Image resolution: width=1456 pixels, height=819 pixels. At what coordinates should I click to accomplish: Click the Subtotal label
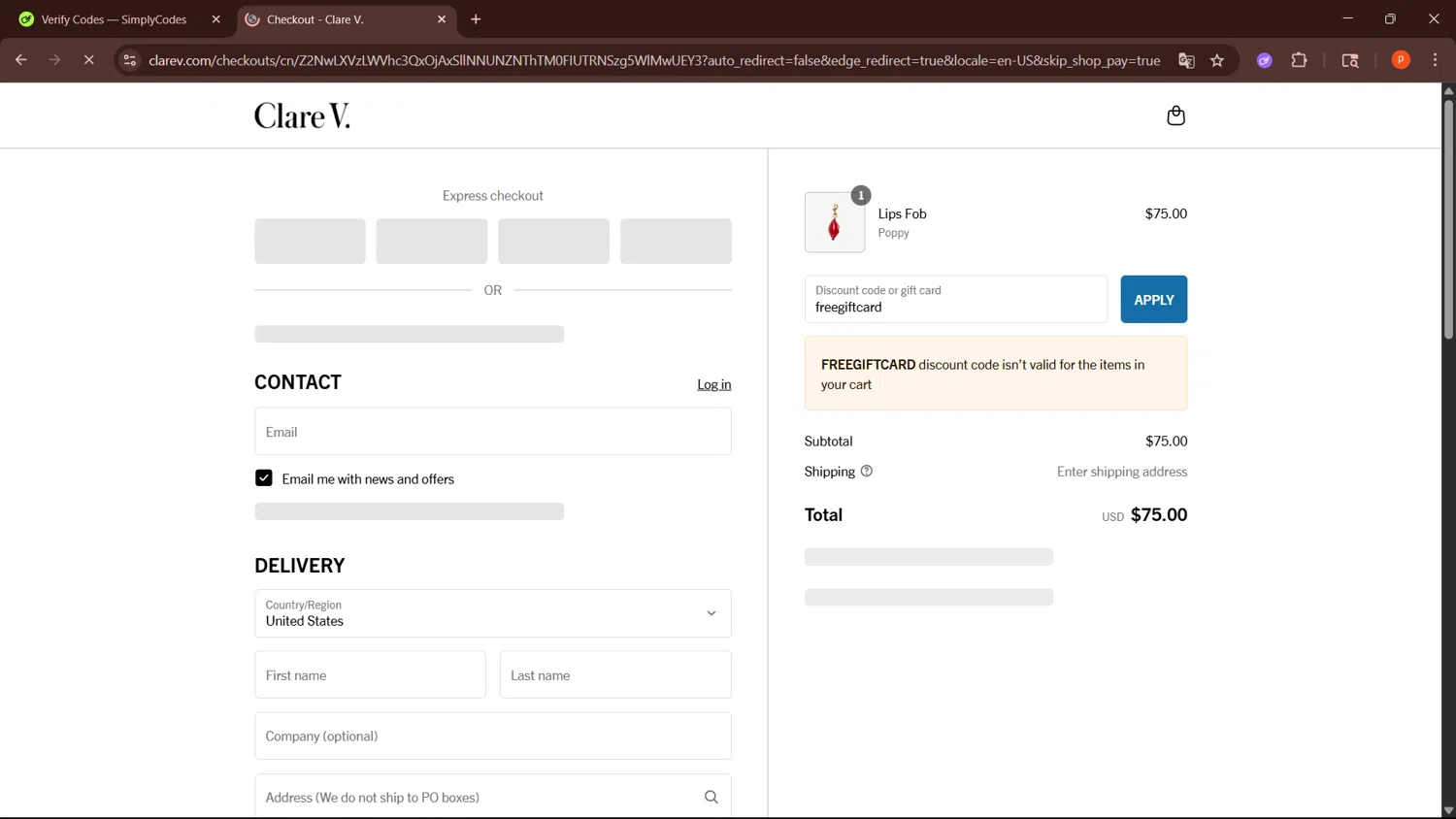[x=829, y=441]
